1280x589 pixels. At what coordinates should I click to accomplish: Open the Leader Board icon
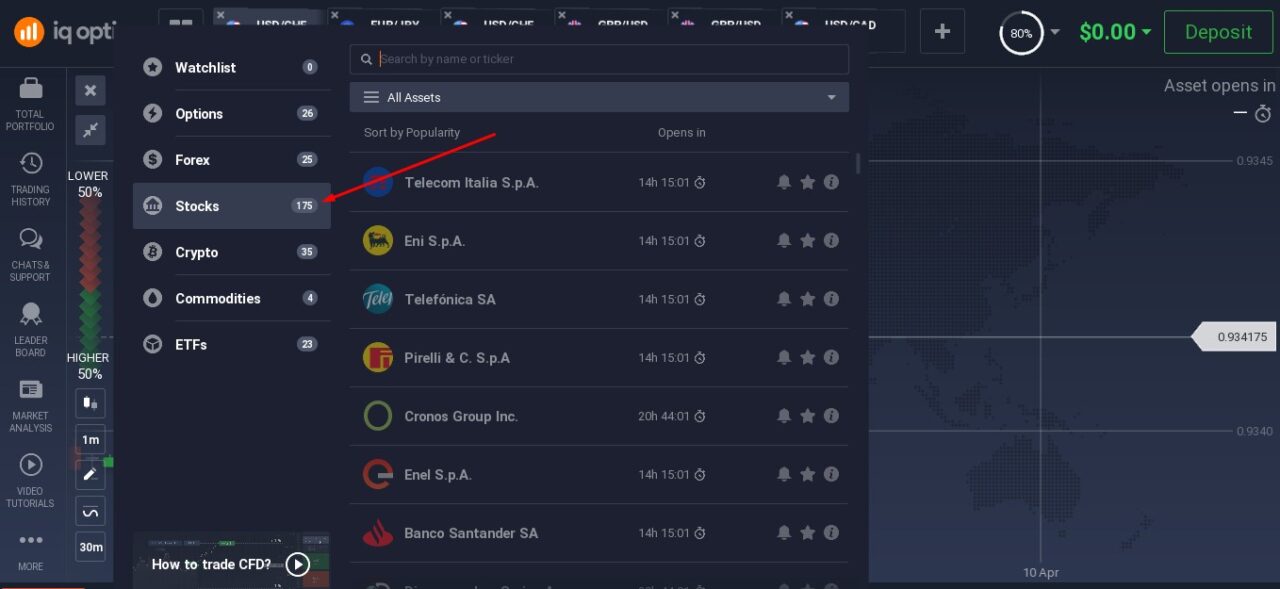(30, 329)
